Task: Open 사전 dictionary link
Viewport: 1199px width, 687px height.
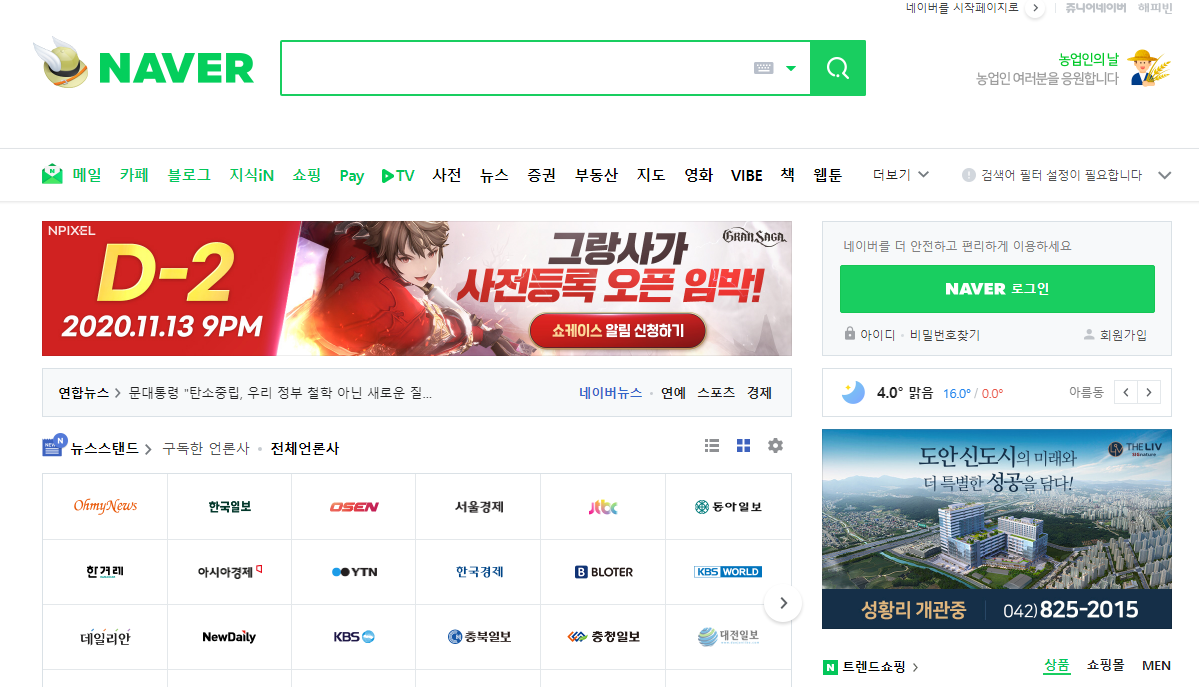Action: click(x=447, y=175)
